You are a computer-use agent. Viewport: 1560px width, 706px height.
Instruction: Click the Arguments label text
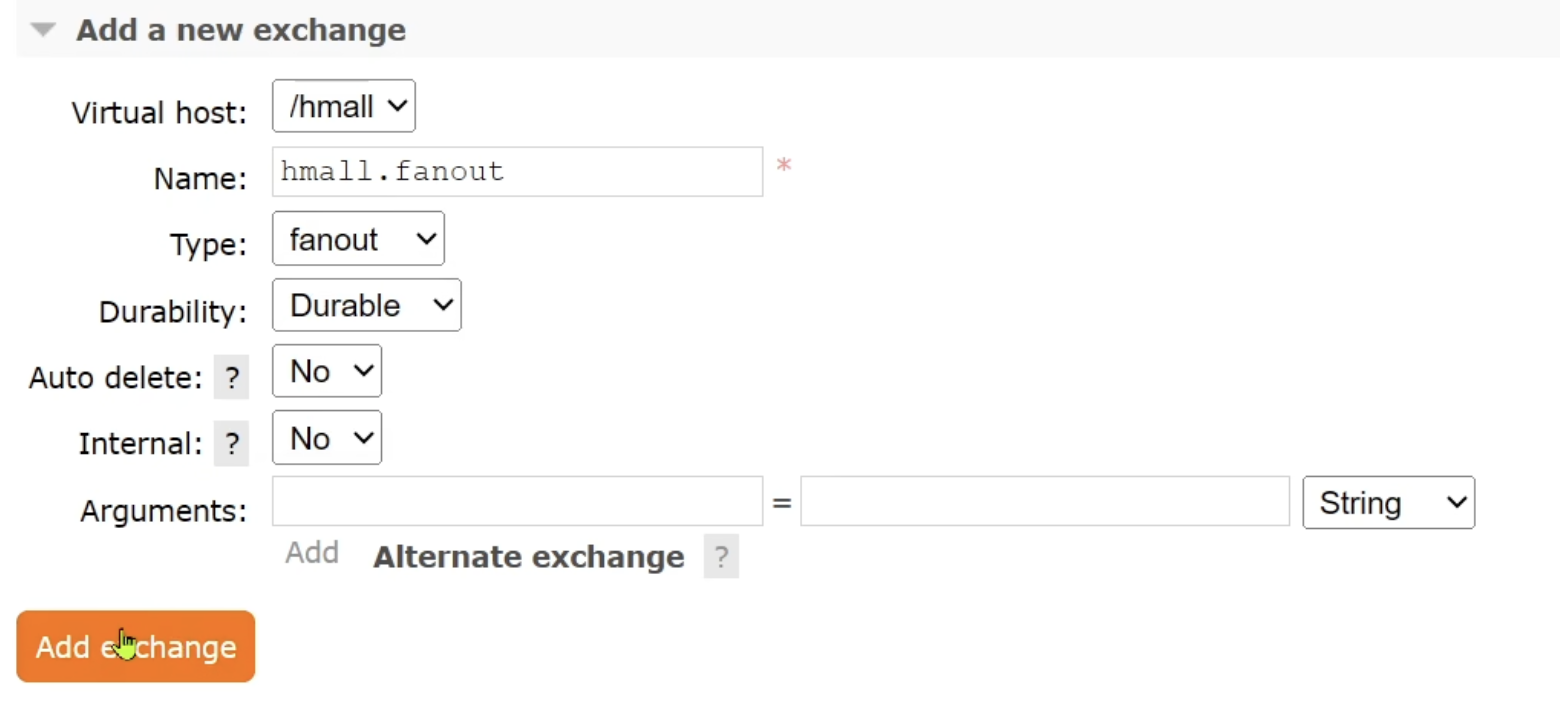coord(163,511)
